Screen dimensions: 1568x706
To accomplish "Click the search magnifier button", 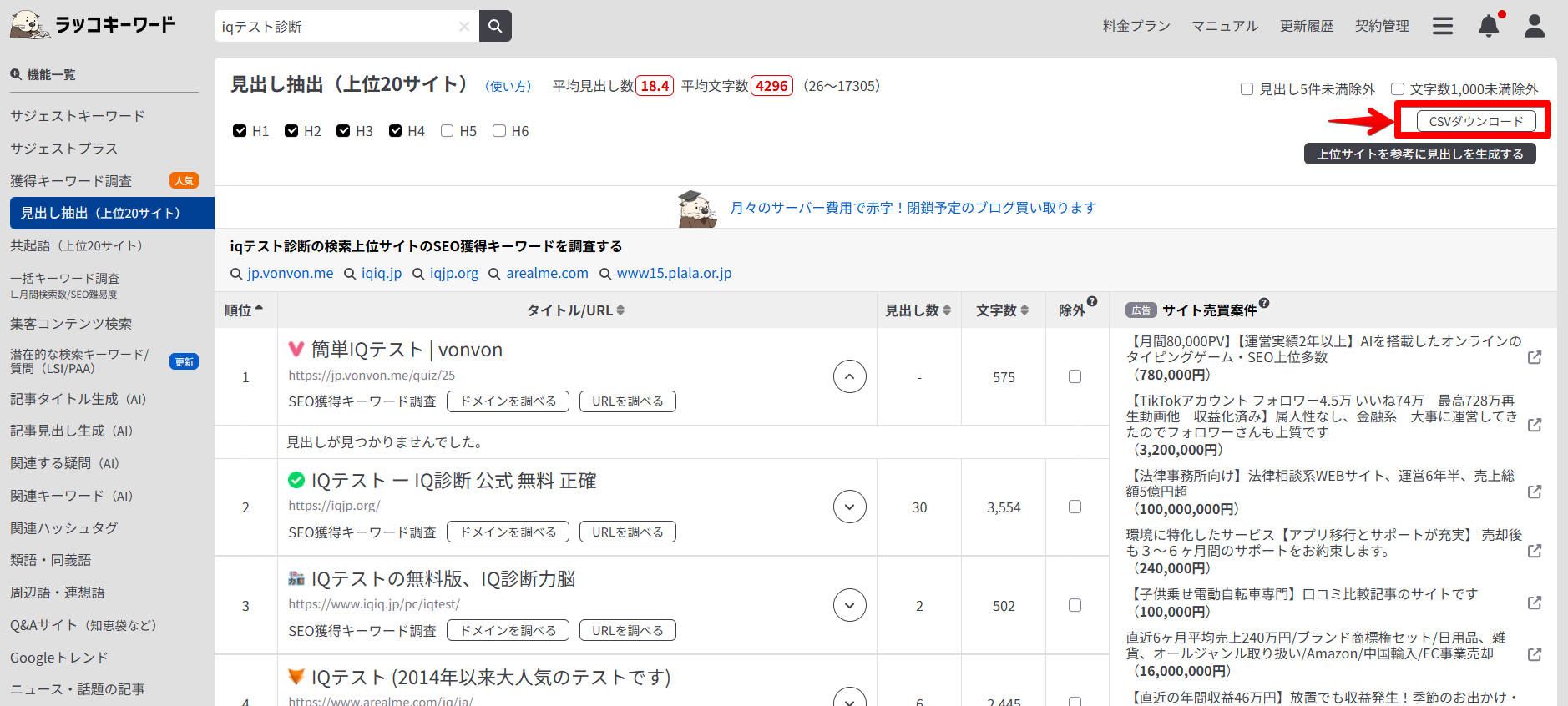I will point(495,26).
